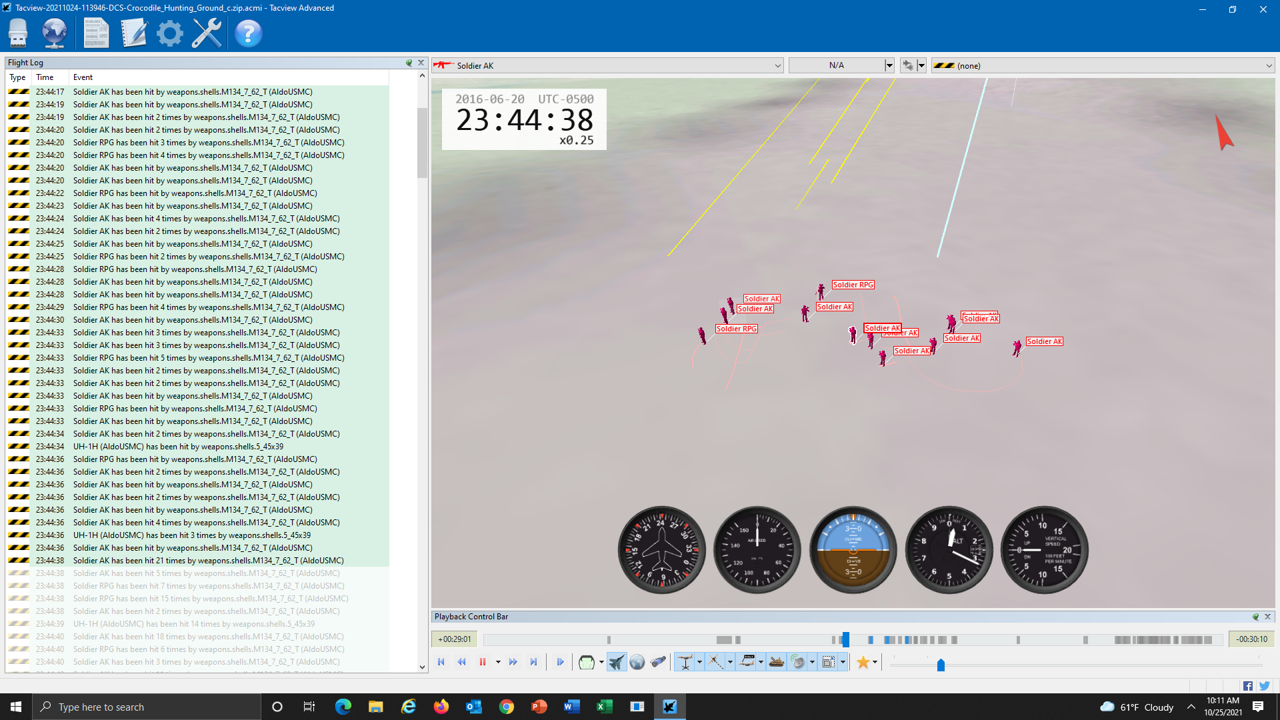1280x720 pixels.
Task: Expand the (none) secondary object dropdown
Action: 1269,66
